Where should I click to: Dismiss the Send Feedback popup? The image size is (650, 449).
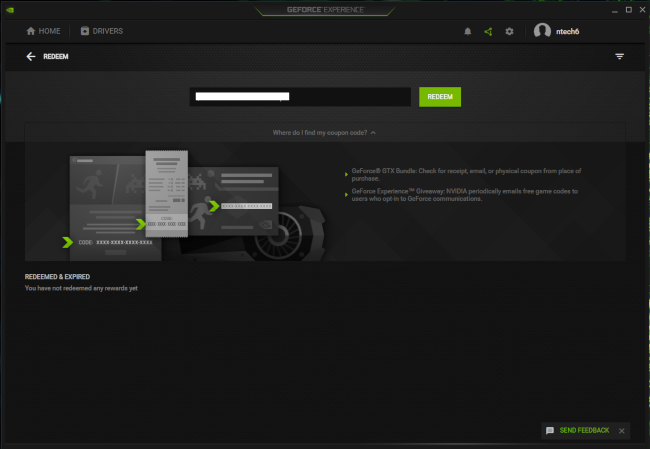[x=622, y=431]
